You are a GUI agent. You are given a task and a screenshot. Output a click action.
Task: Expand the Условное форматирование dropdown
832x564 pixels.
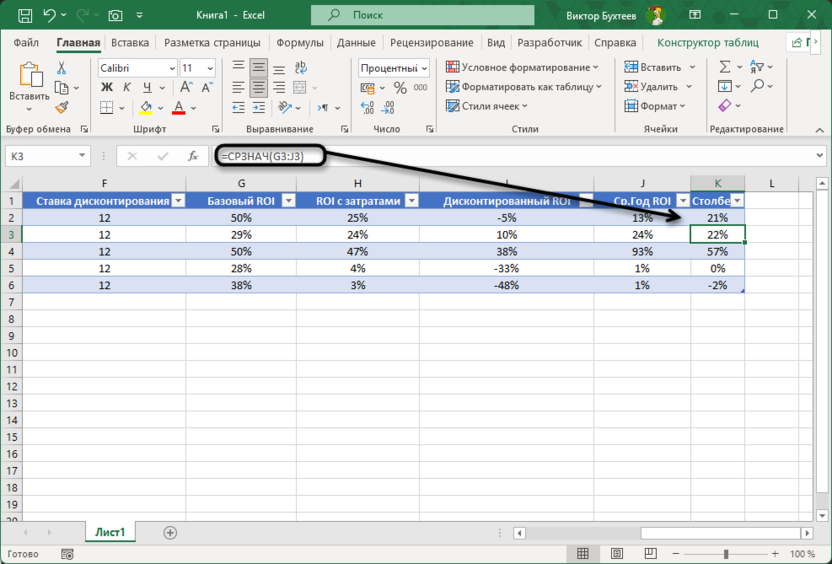pyautogui.click(x=596, y=68)
